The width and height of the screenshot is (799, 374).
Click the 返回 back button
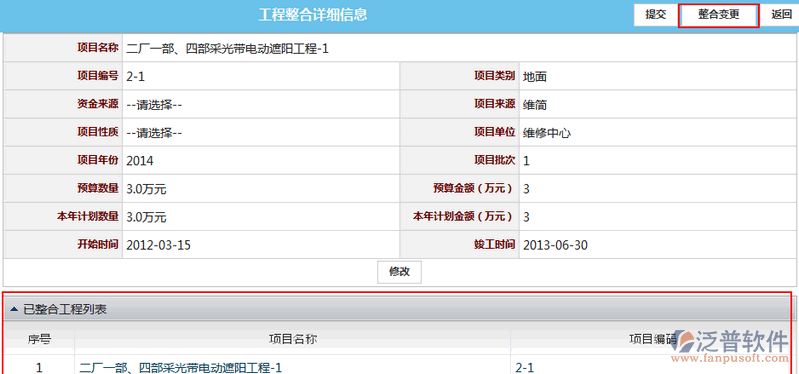(x=781, y=15)
